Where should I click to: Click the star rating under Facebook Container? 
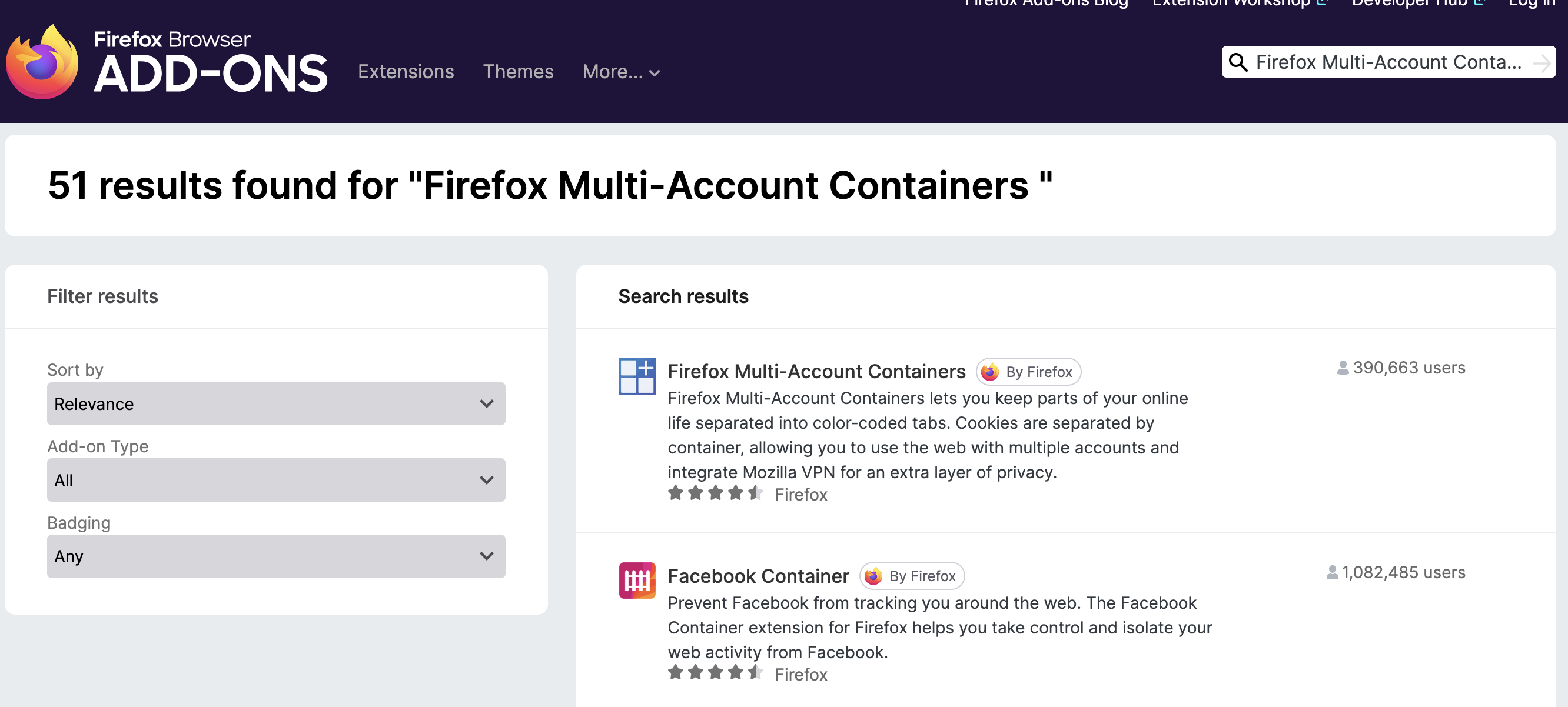pyautogui.click(x=716, y=672)
